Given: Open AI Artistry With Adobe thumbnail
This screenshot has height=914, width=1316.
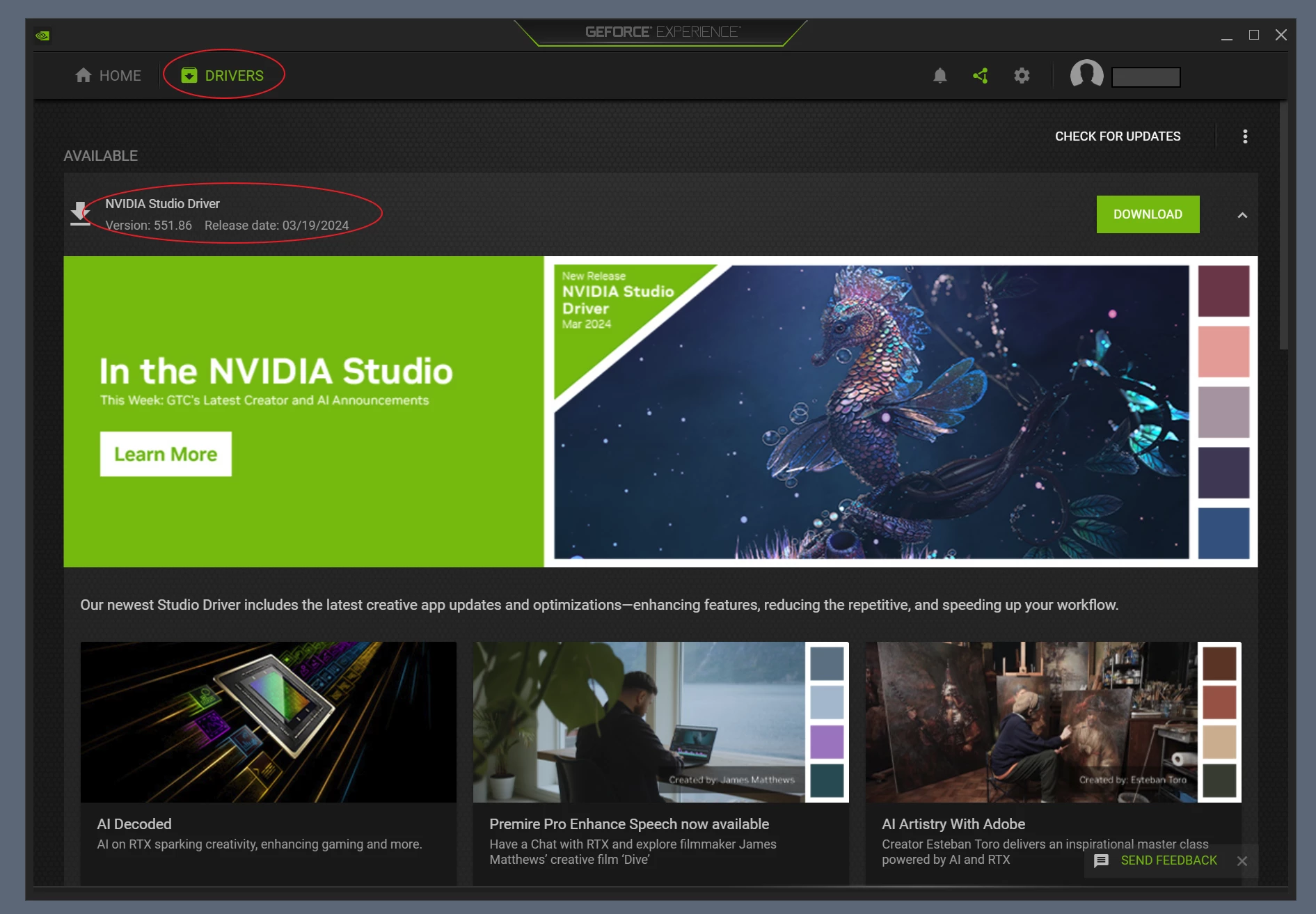Looking at the screenshot, I should click(1053, 722).
